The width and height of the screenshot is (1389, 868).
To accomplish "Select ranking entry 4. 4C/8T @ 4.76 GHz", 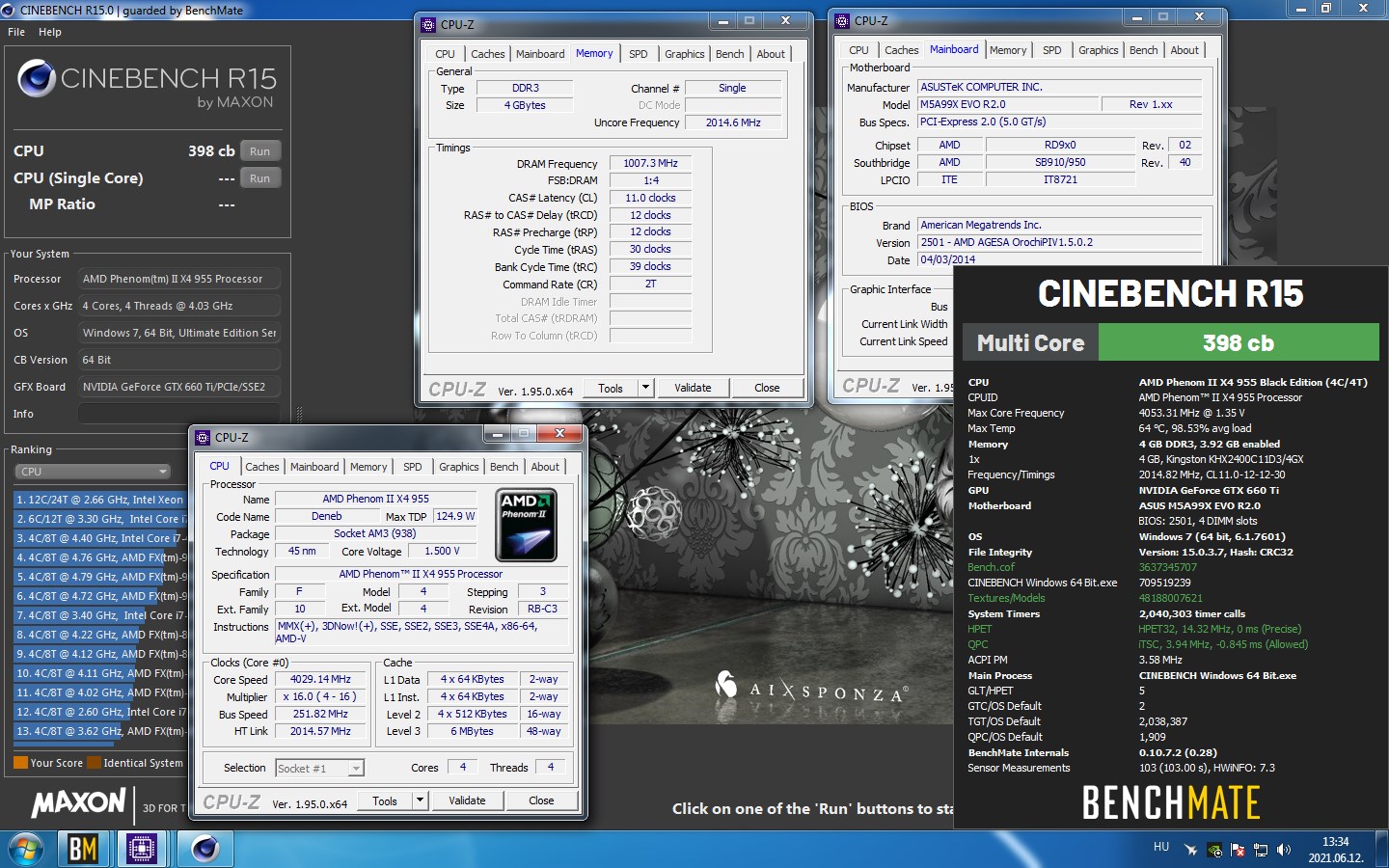I will 99,557.
